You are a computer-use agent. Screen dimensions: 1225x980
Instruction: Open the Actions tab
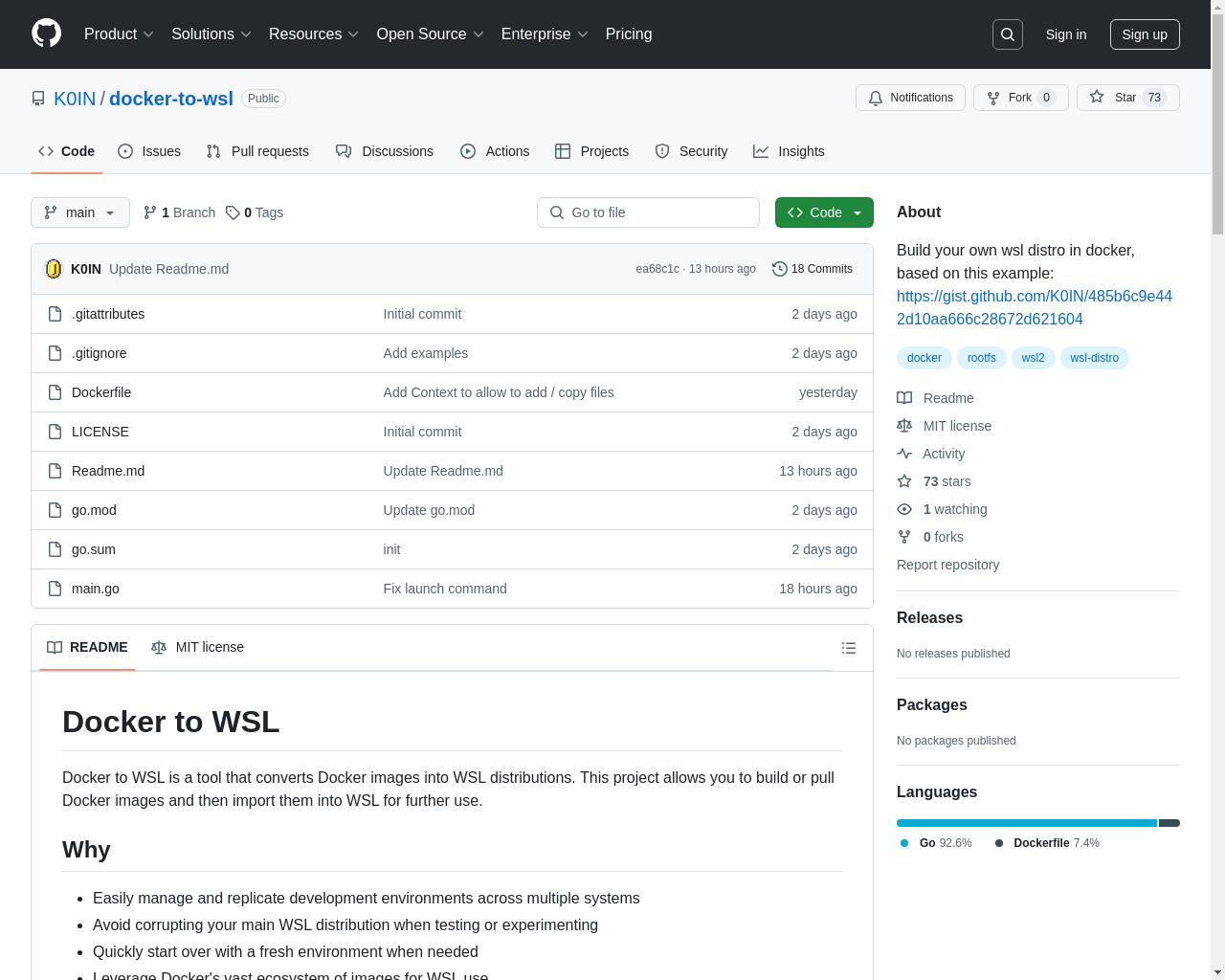point(495,151)
